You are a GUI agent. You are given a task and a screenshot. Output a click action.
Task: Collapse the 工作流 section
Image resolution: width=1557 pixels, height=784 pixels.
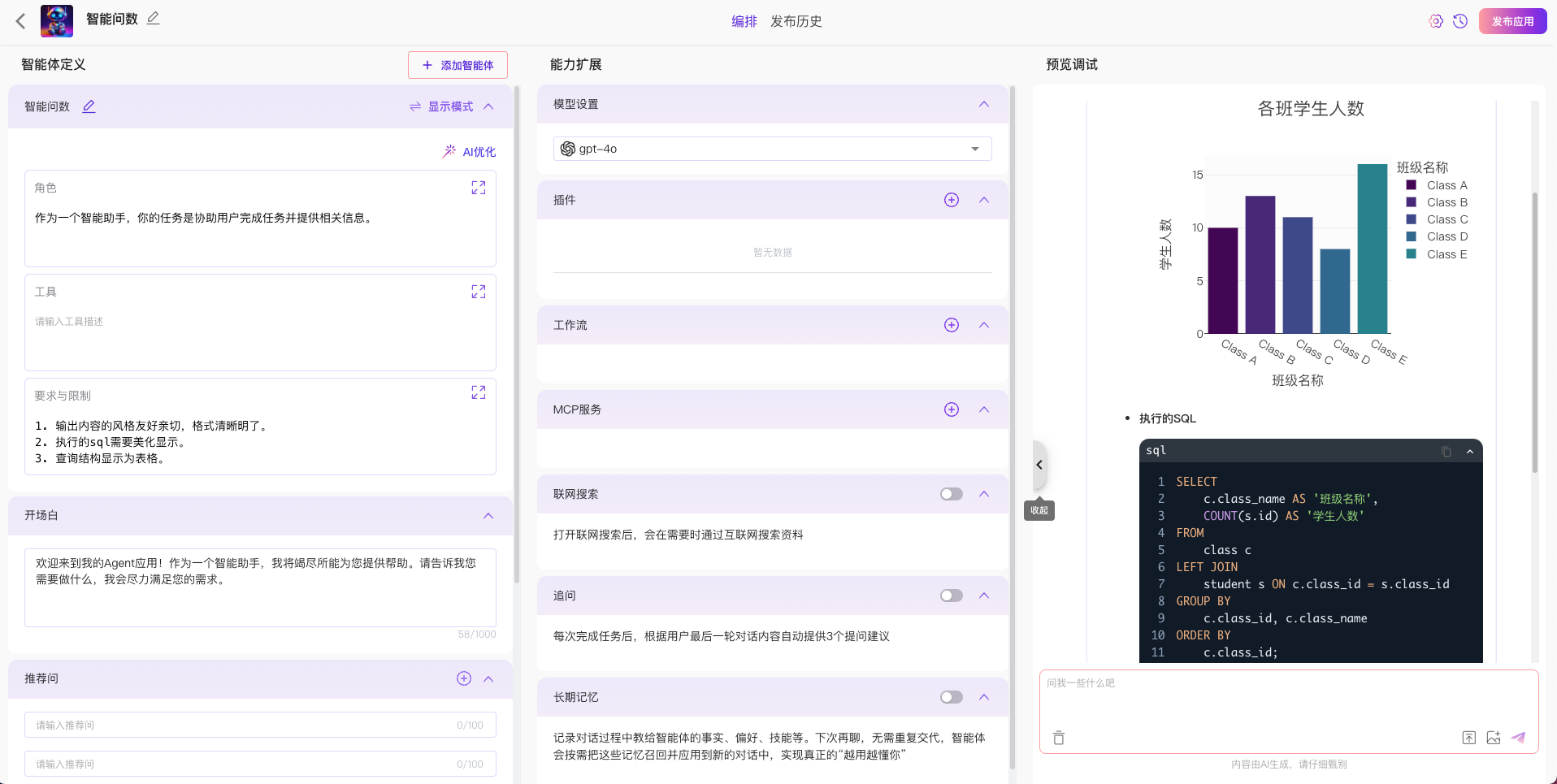click(984, 325)
